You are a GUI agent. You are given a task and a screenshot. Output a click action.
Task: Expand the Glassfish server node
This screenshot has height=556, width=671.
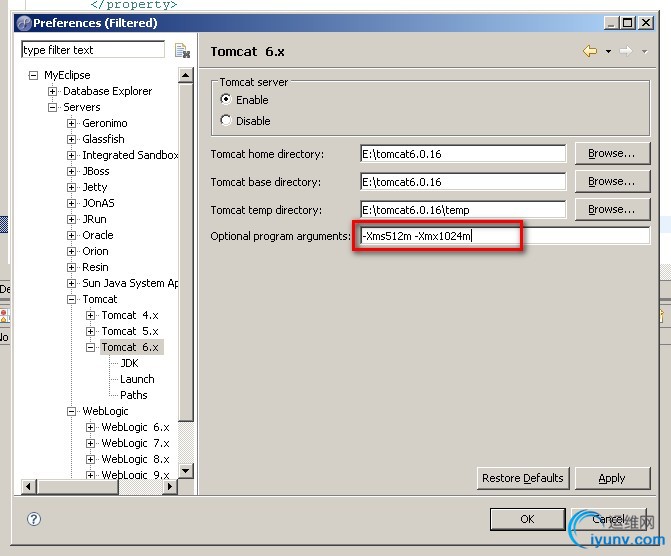71,139
